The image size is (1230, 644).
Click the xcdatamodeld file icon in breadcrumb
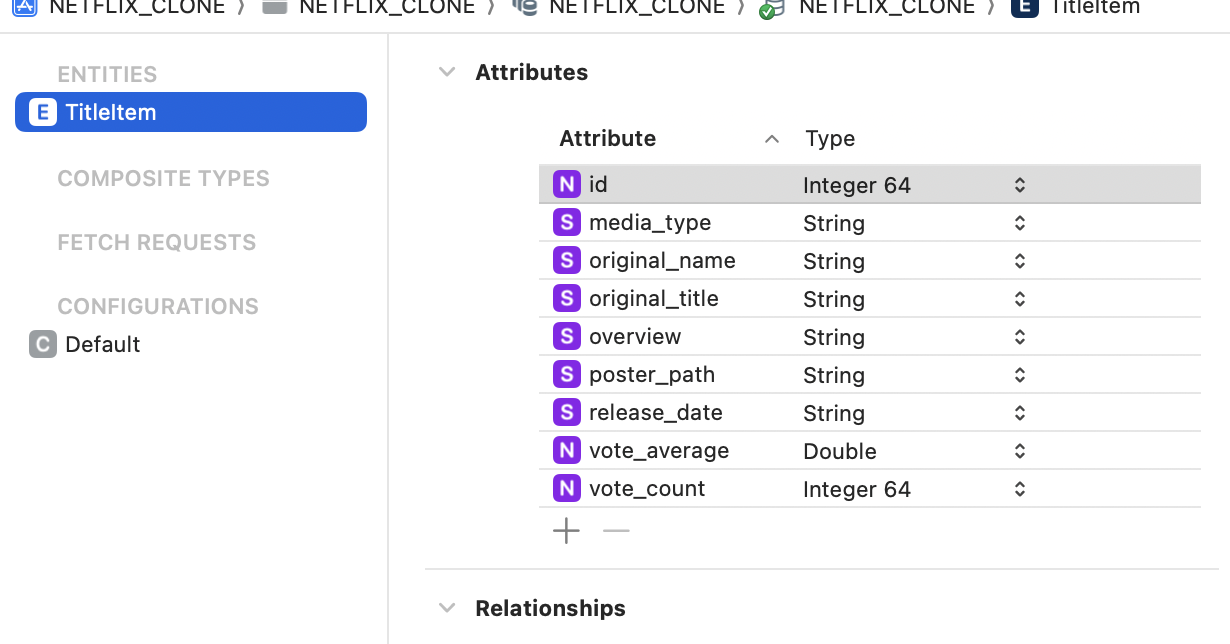point(523,7)
